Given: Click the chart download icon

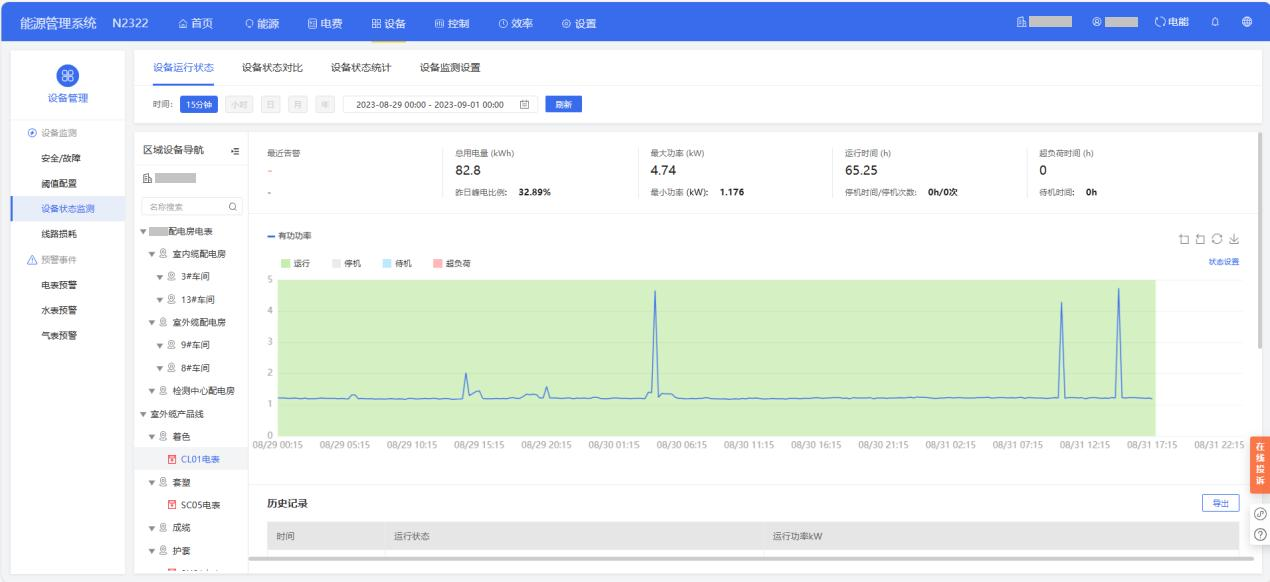Looking at the screenshot, I should (1234, 239).
